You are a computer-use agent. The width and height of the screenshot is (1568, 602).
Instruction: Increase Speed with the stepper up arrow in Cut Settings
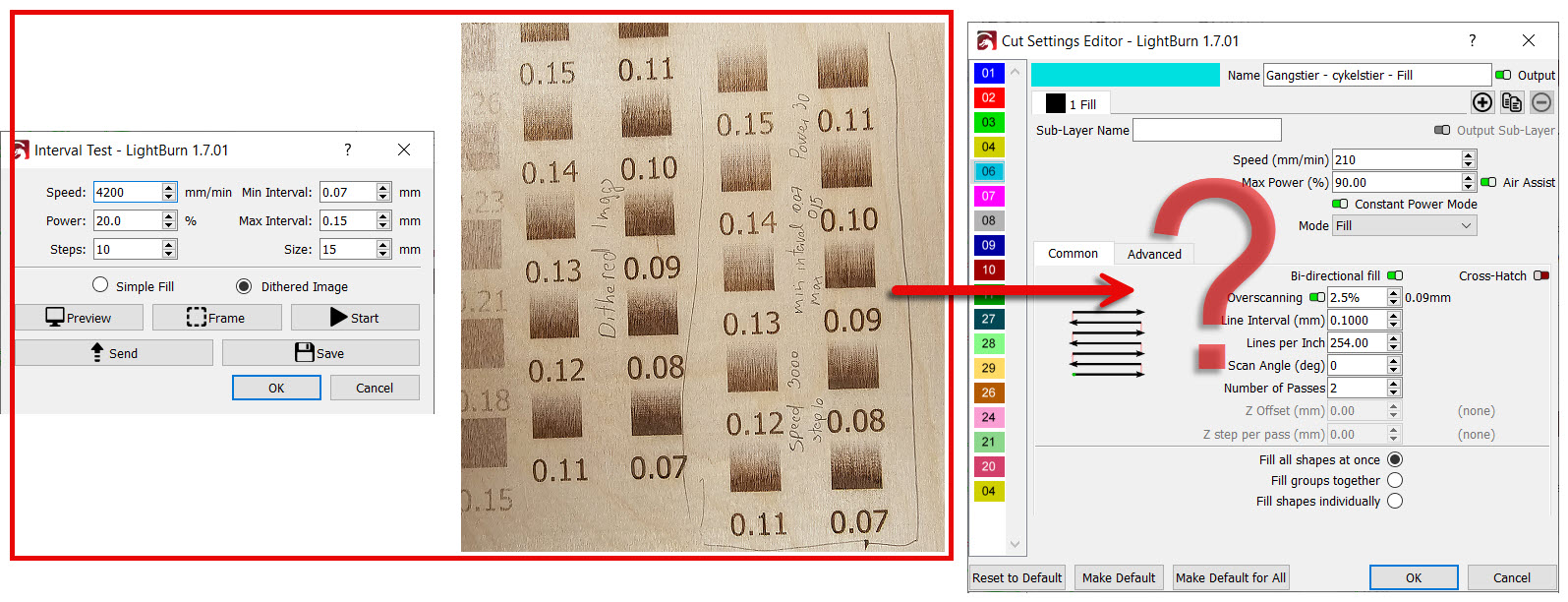(x=1468, y=155)
